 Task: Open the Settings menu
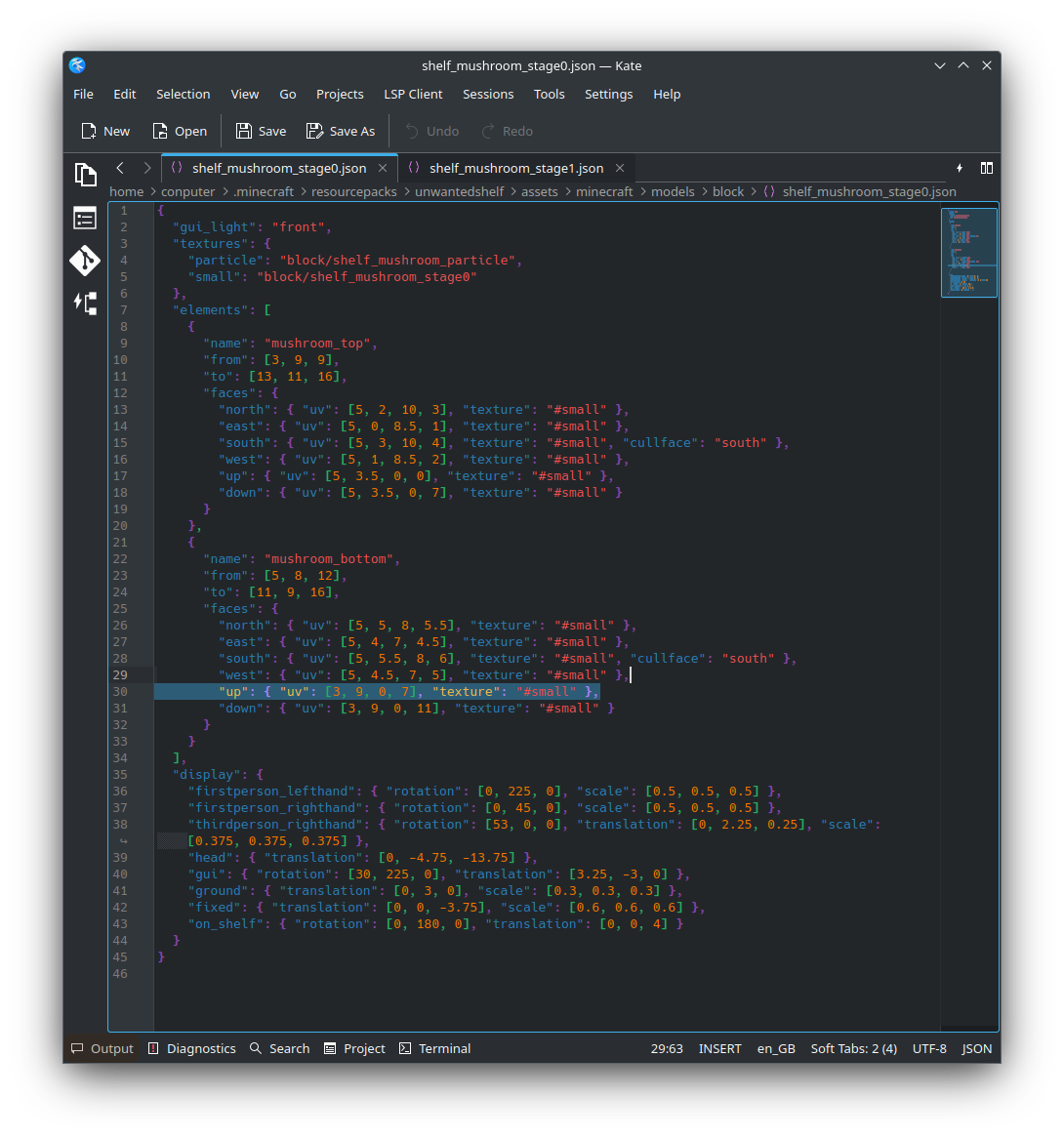[x=609, y=95]
